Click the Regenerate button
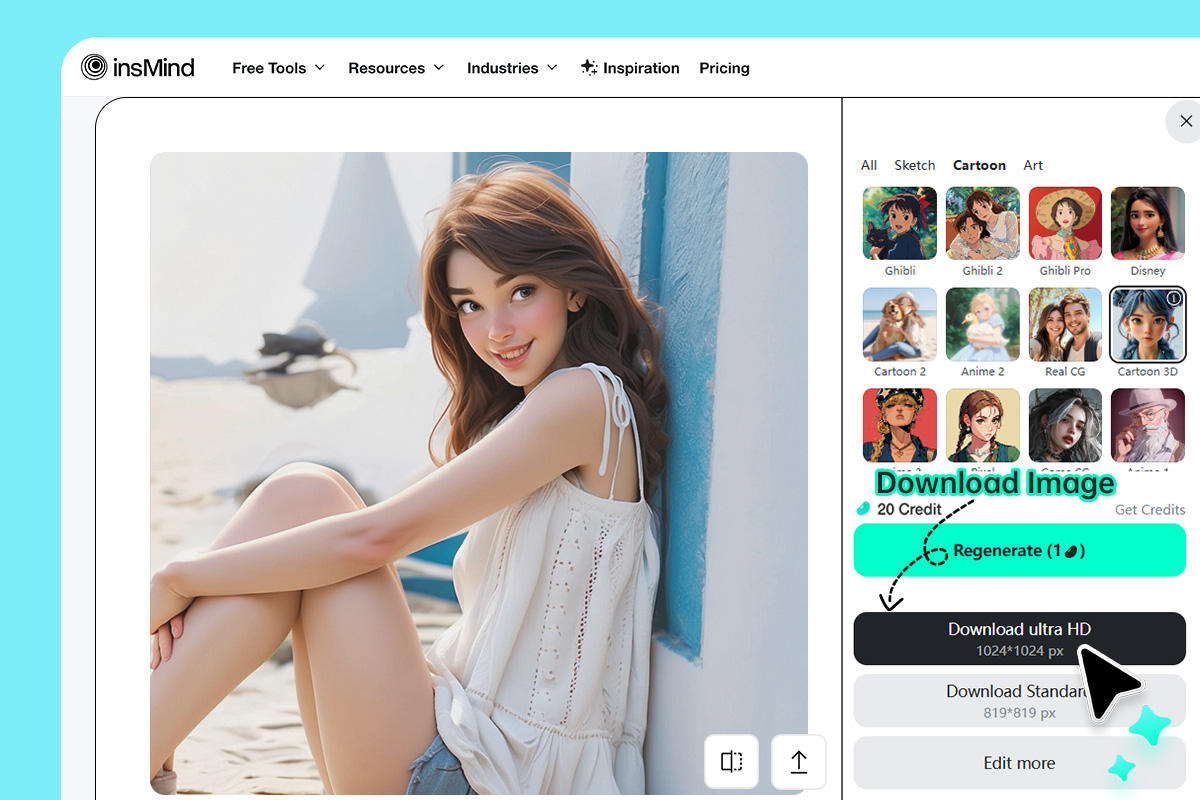Viewport: 1200px width, 800px height. coord(1019,550)
